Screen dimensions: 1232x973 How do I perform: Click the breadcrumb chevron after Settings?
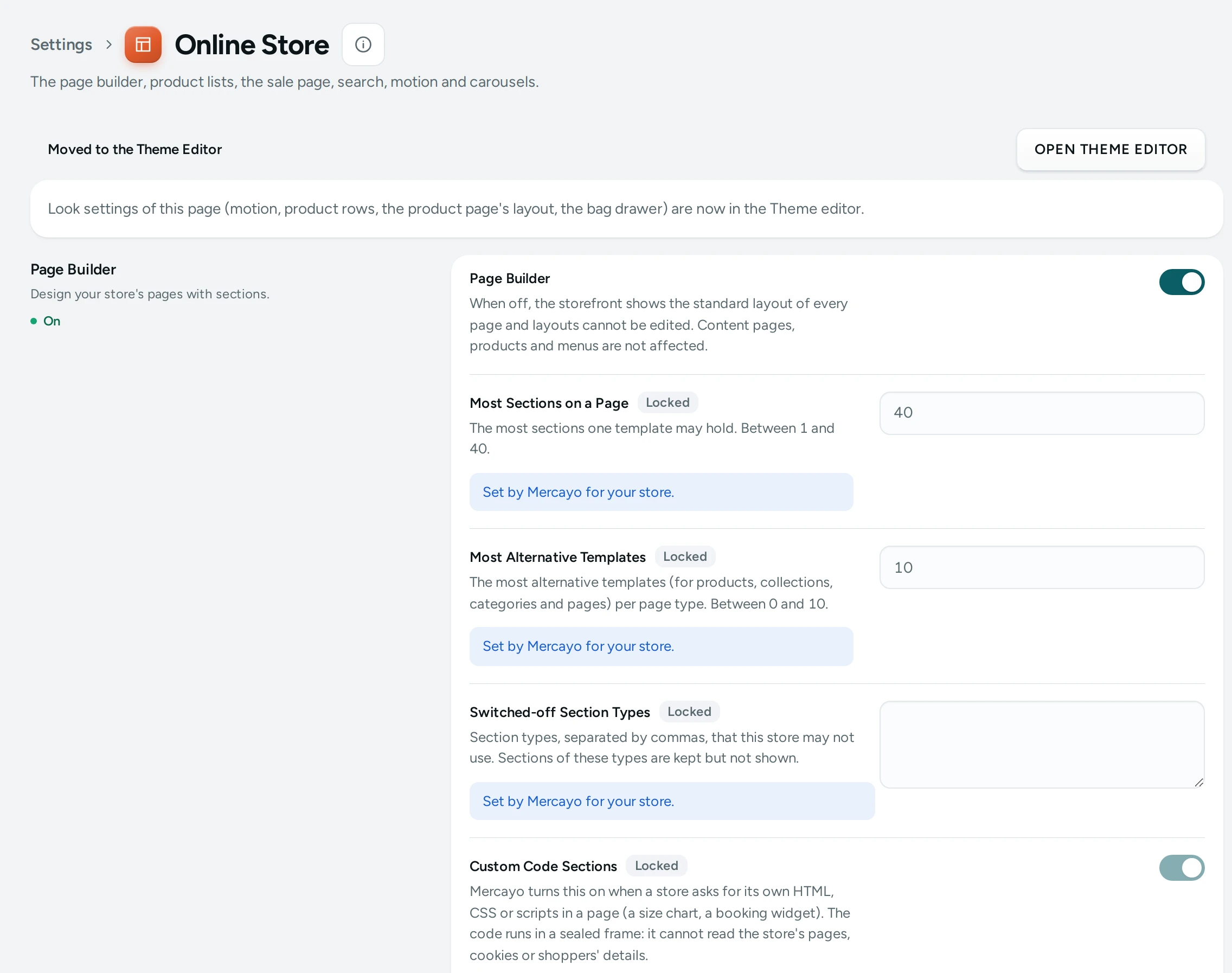pyautogui.click(x=109, y=44)
